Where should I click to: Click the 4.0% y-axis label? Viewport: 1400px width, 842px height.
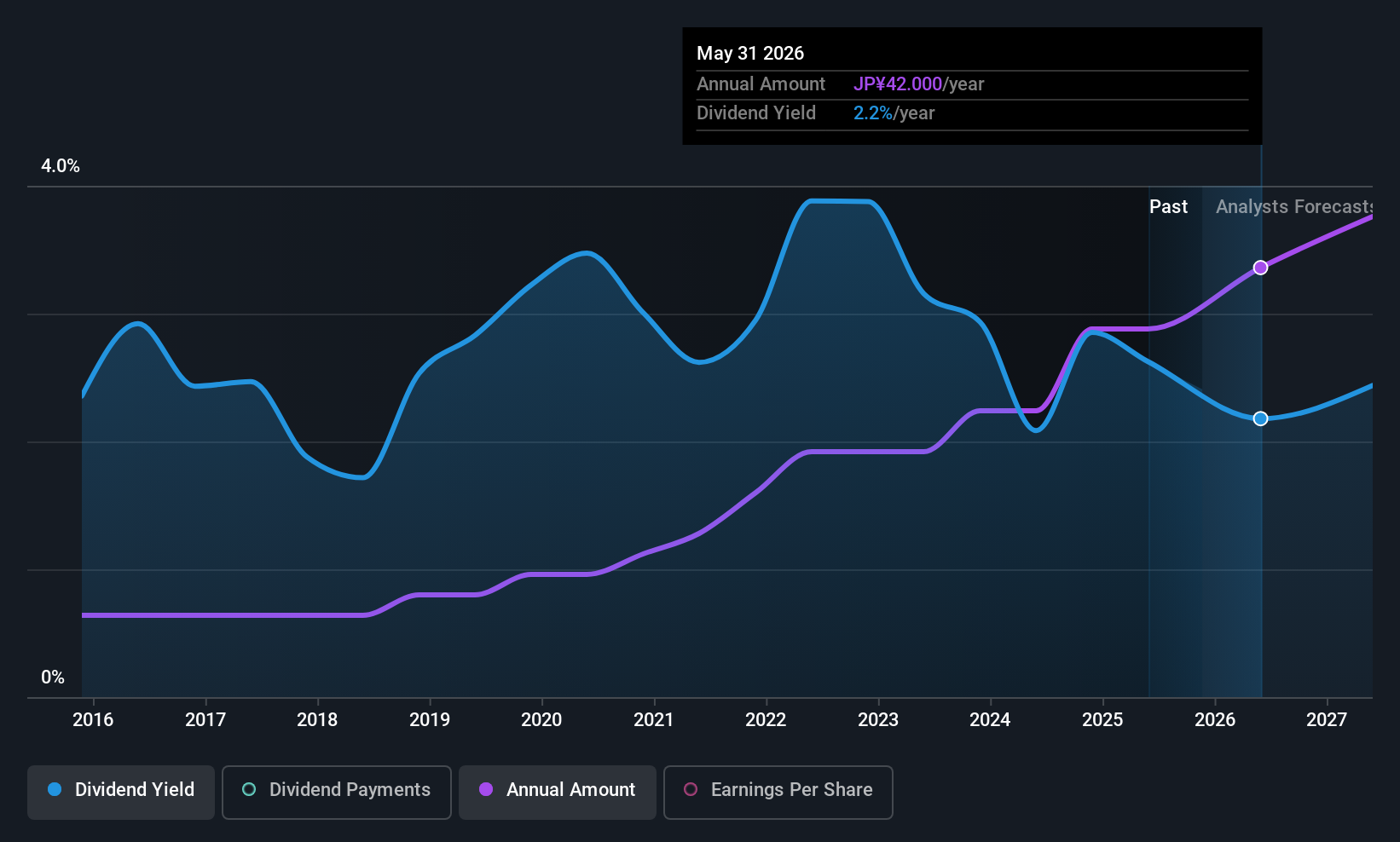click(61, 166)
